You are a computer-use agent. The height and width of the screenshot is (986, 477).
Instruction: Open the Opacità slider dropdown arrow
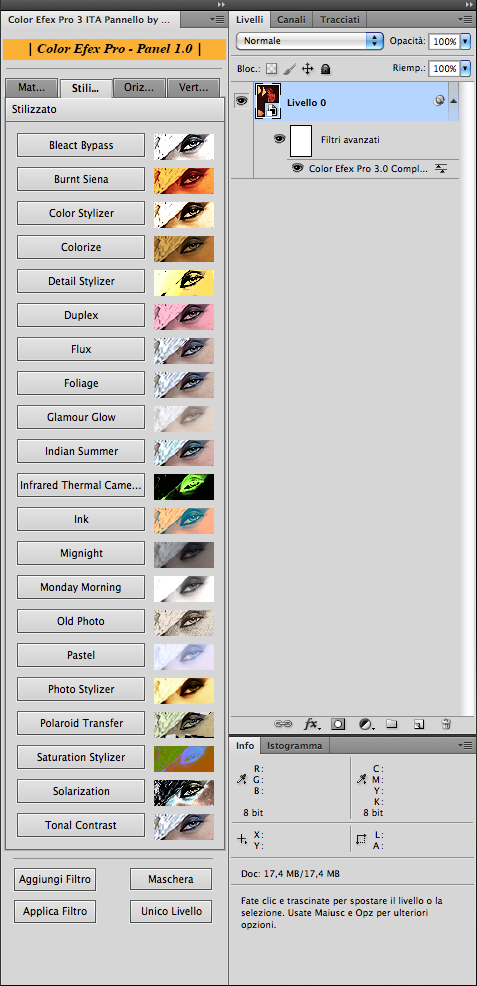coord(465,42)
